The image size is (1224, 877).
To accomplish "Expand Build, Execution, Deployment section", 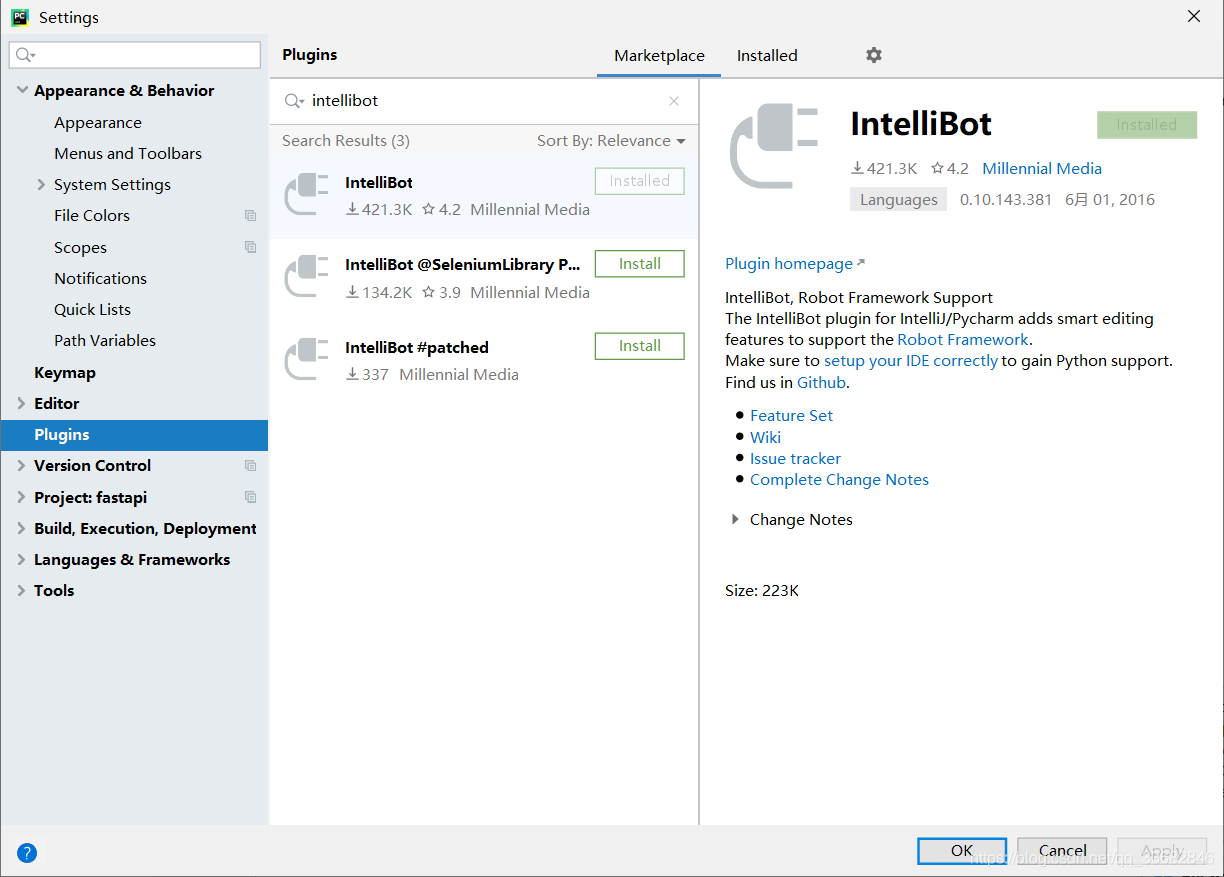I will tap(22, 528).
